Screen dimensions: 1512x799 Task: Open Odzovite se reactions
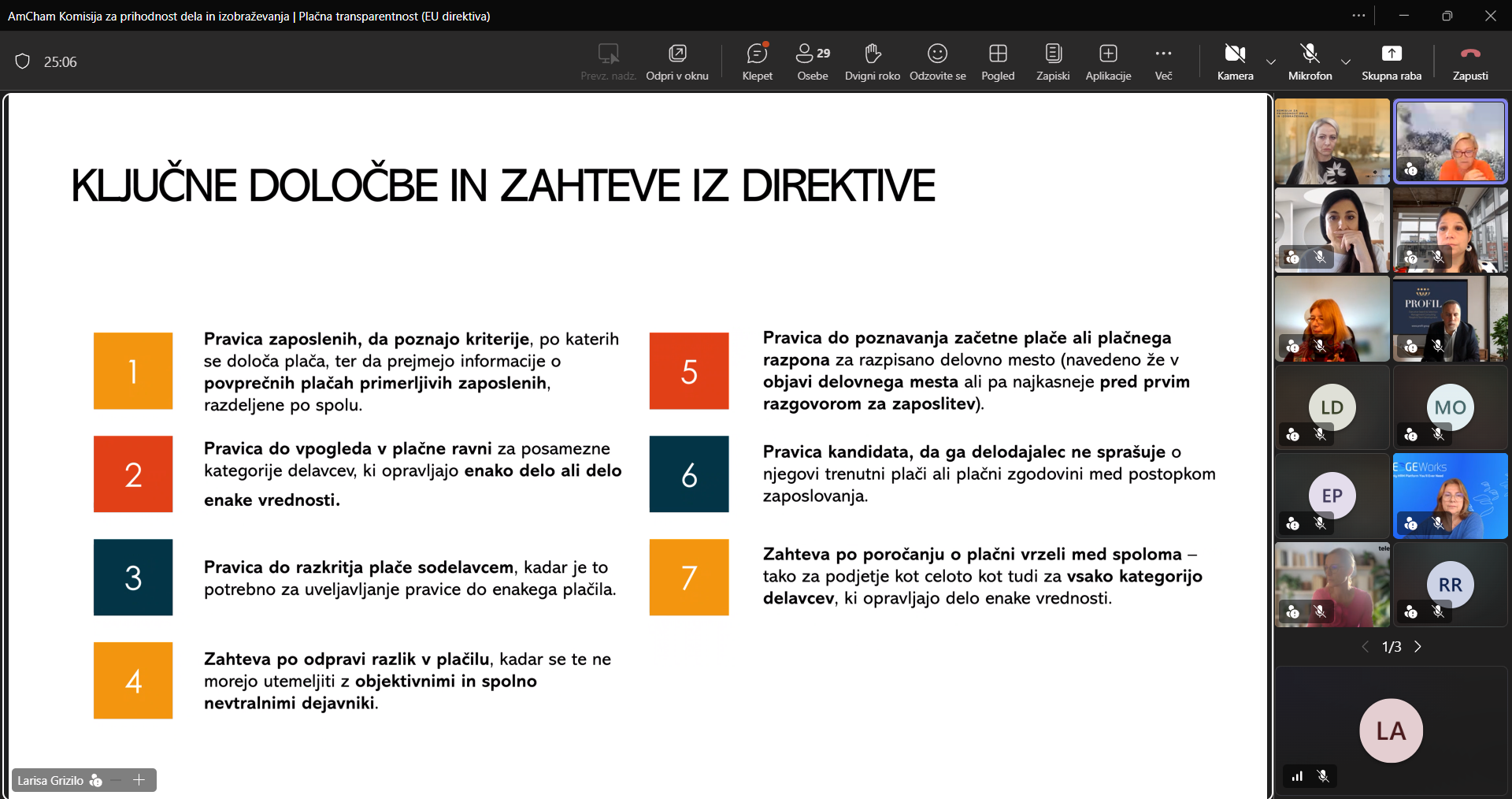coord(937,61)
